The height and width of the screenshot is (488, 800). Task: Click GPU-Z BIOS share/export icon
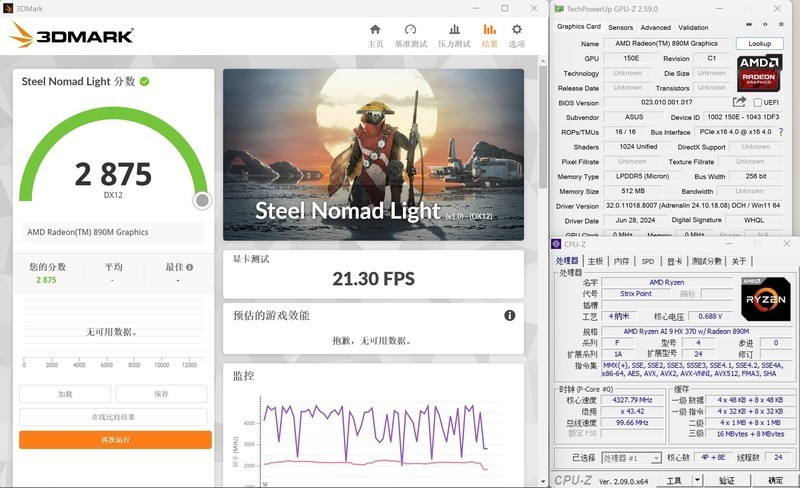739,102
